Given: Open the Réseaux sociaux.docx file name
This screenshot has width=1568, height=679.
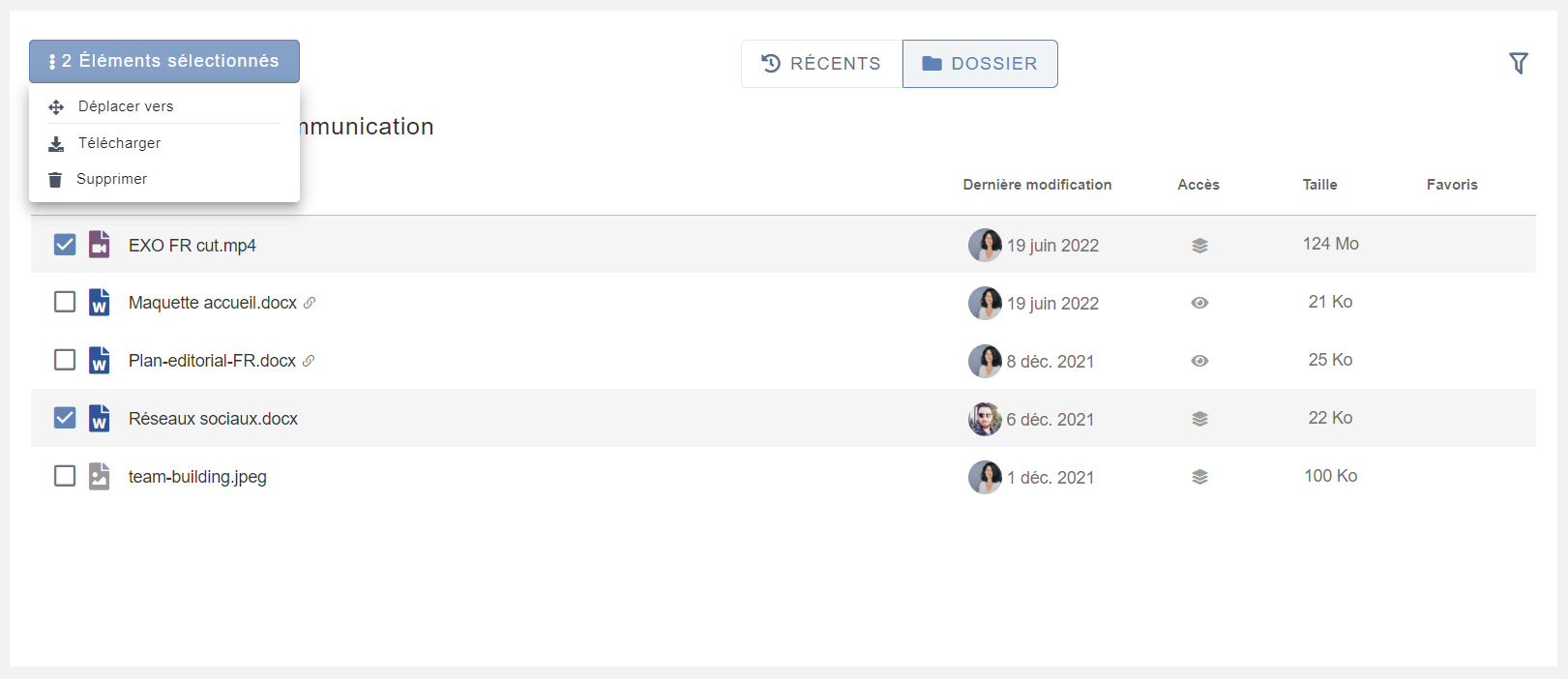Looking at the screenshot, I should 213,419.
